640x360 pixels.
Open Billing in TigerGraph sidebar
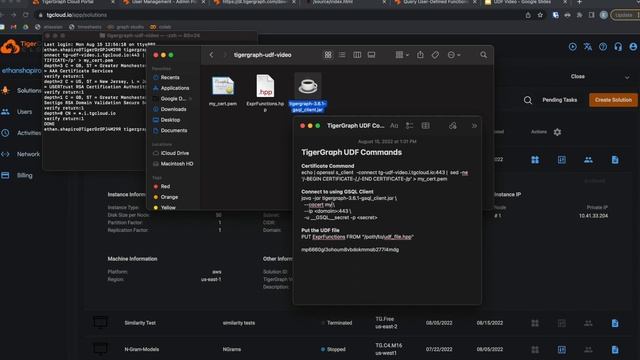pos(17,176)
